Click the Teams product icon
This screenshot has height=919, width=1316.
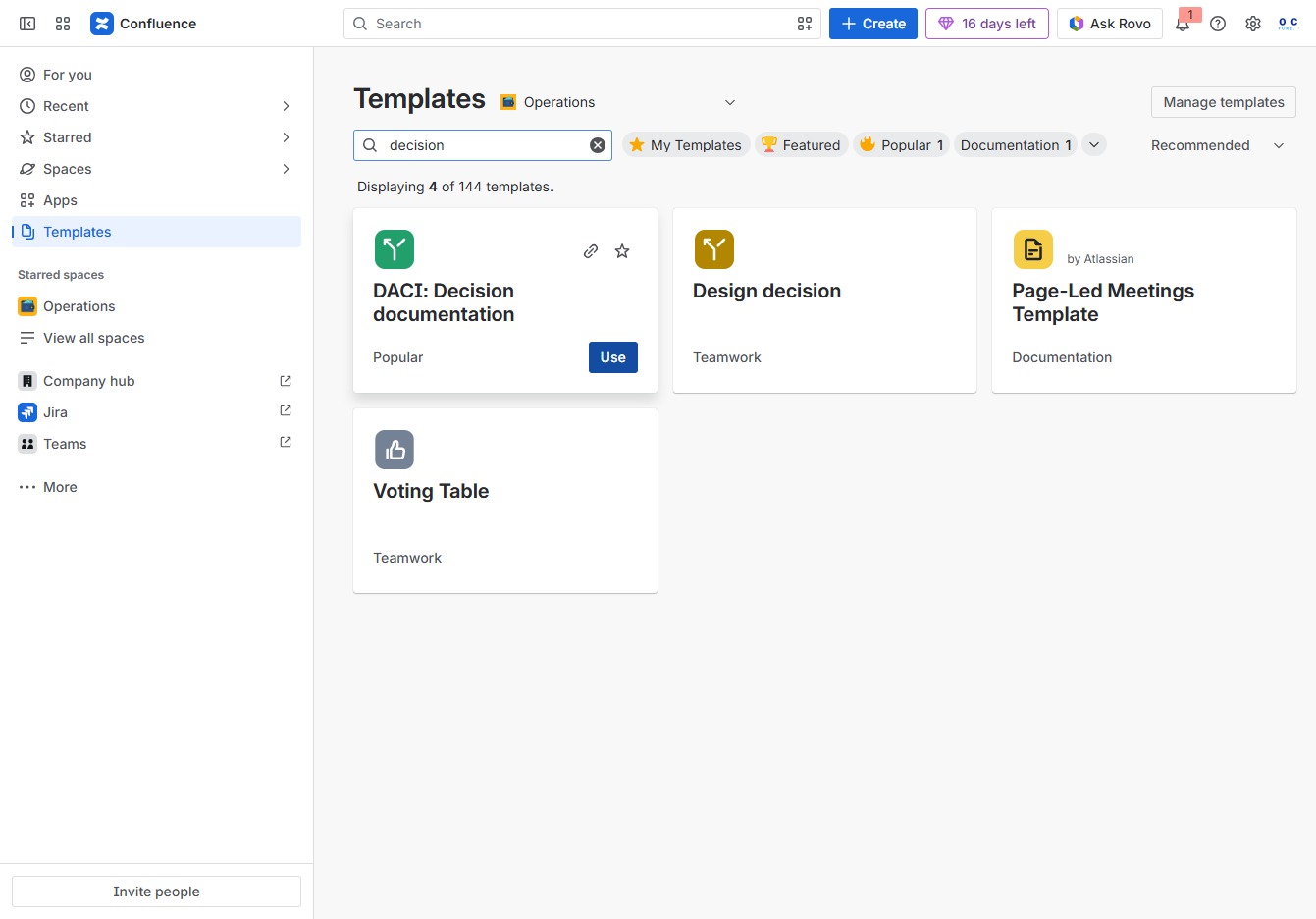click(x=27, y=444)
